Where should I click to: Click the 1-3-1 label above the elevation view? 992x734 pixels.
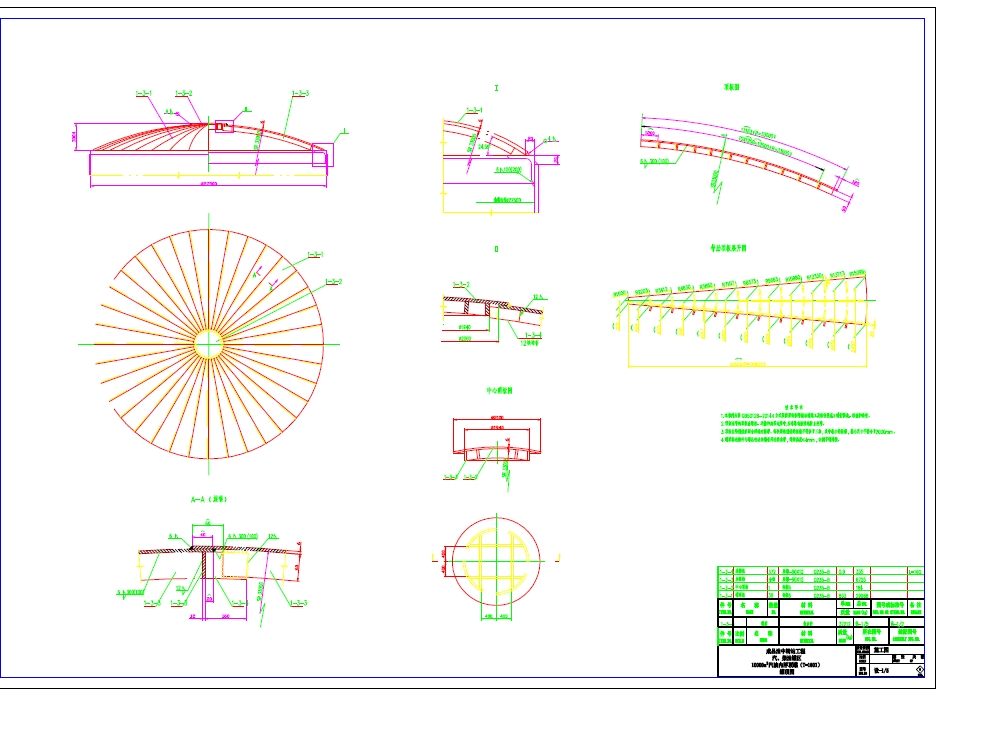tap(144, 94)
